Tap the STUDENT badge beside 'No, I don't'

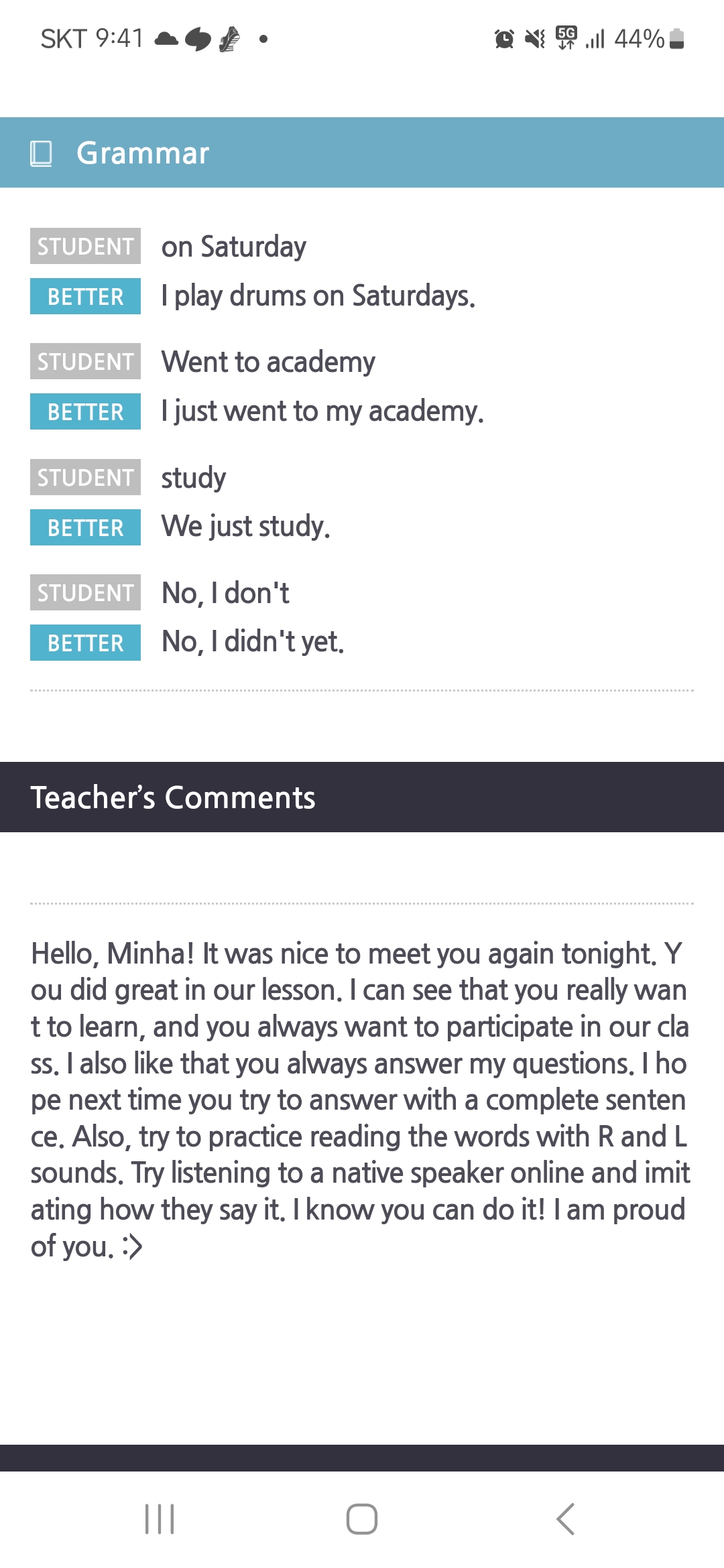coord(85,592)
